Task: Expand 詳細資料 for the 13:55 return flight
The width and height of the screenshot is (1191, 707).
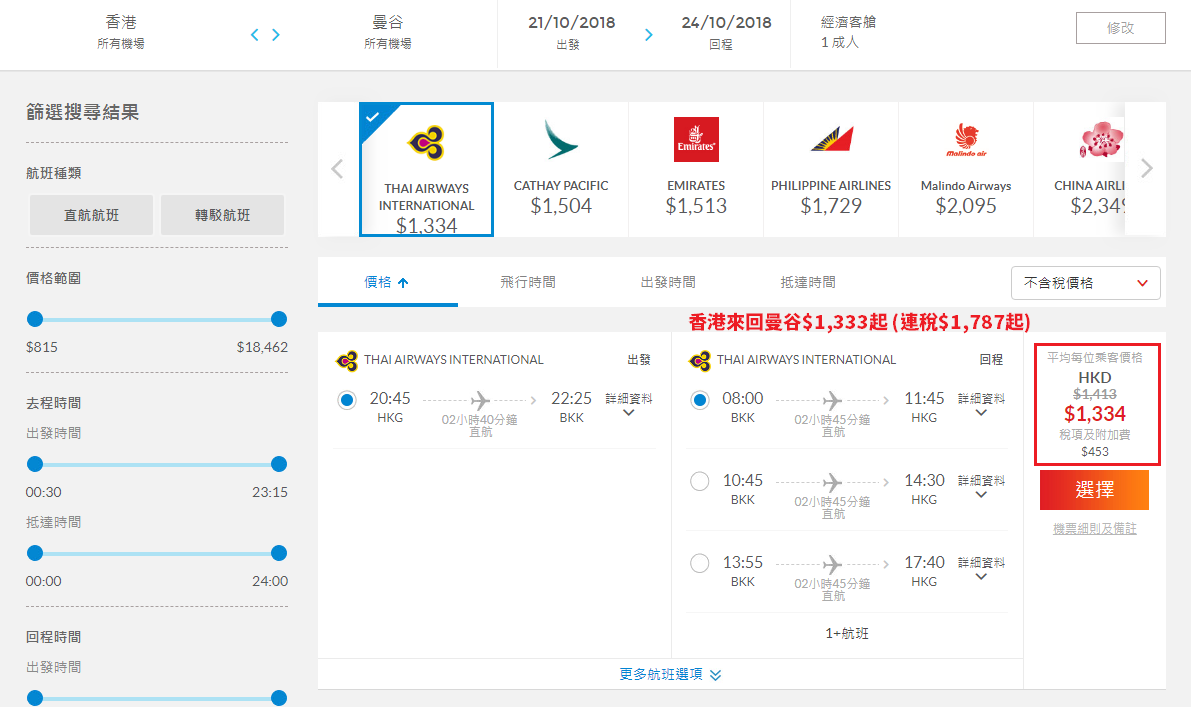Action: 981,569
